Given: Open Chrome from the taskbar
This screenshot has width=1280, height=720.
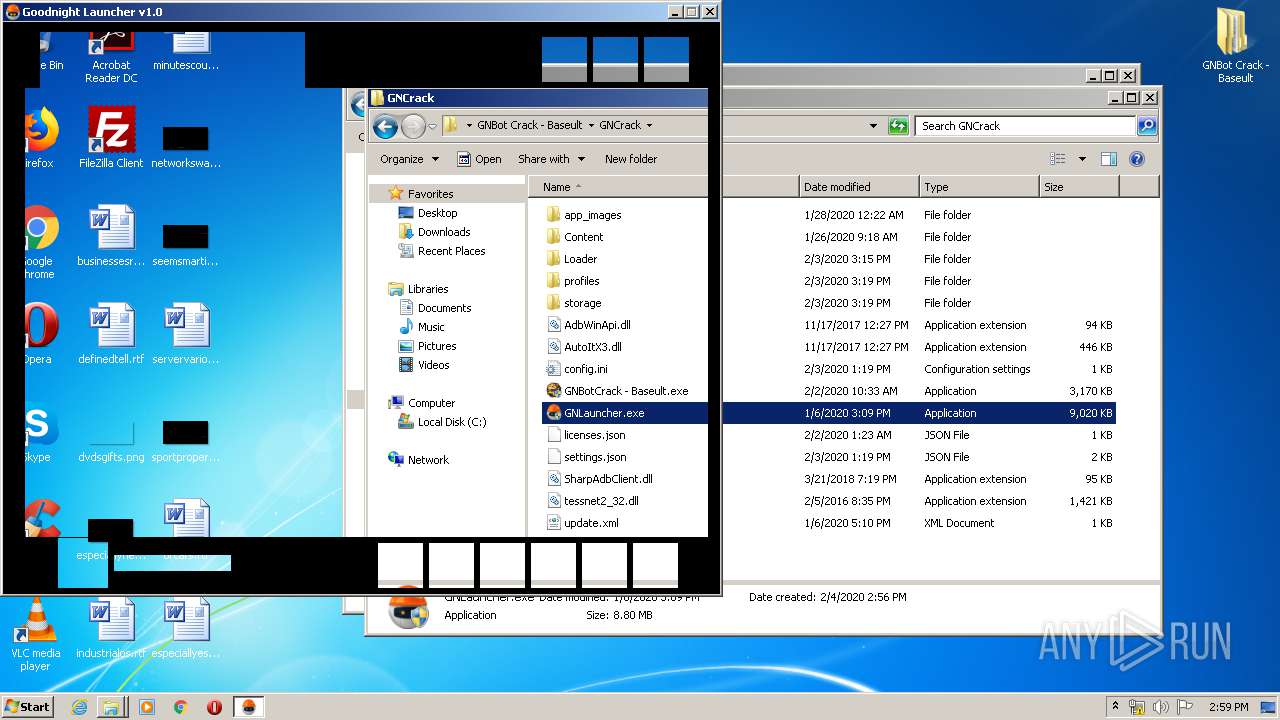Looking at the screenshot, I should click(180, 707).
